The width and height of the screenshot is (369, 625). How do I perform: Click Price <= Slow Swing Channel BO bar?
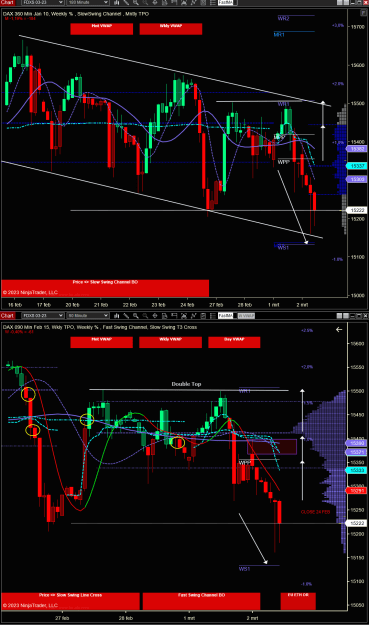coord(105,288)
